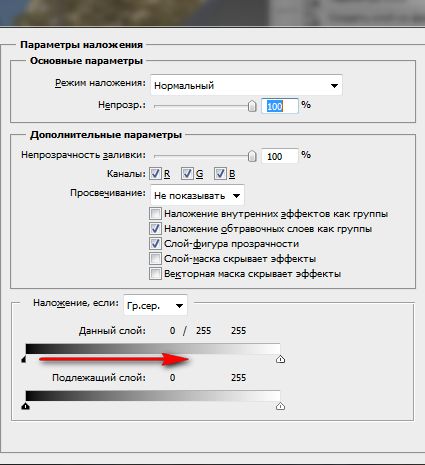425x465 pixels.
Task: Toggle the B channel checkbox
Action: [x=220, y=173]
